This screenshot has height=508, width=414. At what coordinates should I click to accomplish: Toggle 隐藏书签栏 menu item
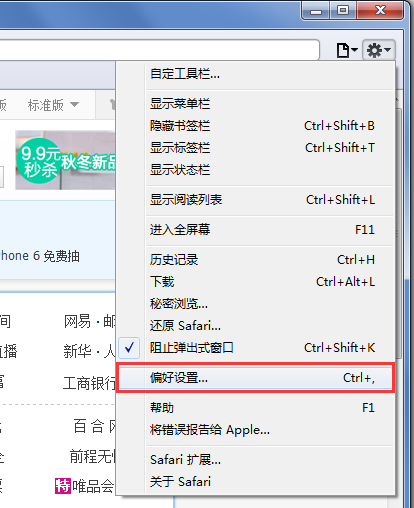pos(256,126)
